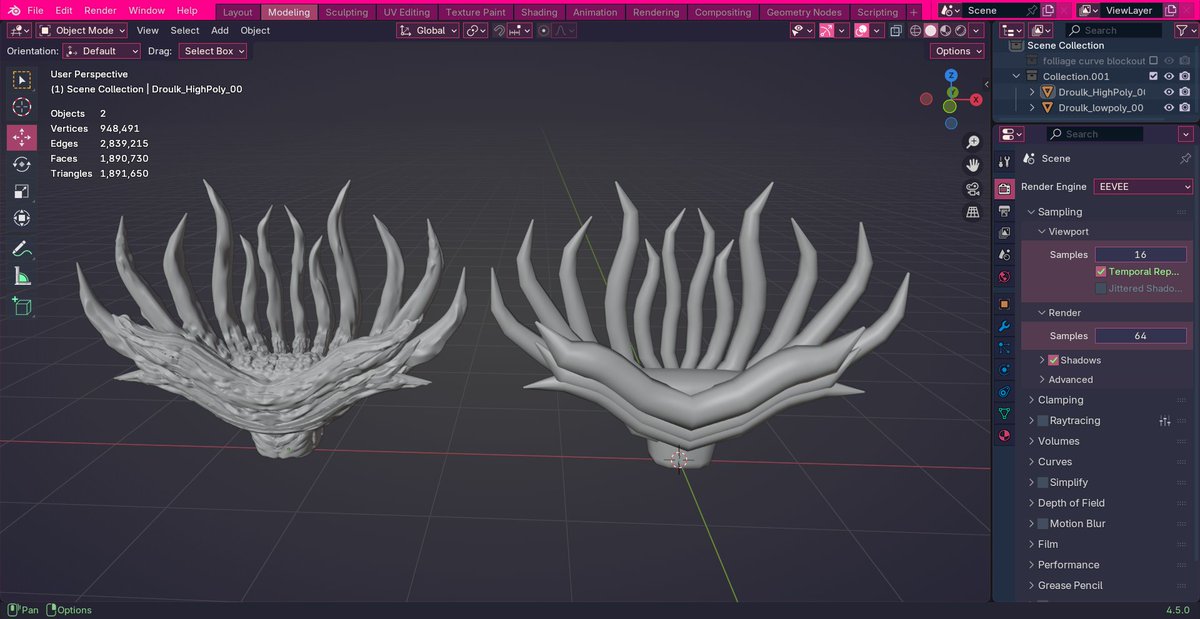The height and width of the screenshot is (619, 1200).
Task: Switch to the Shading workspace tab
Action: point(539,12)
